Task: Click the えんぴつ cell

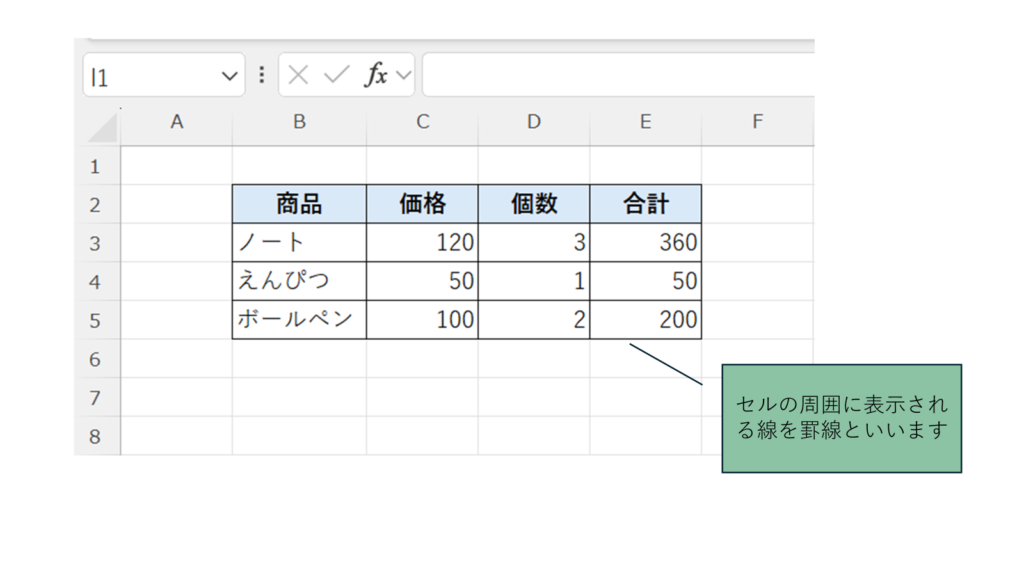Action: [299, 282]
